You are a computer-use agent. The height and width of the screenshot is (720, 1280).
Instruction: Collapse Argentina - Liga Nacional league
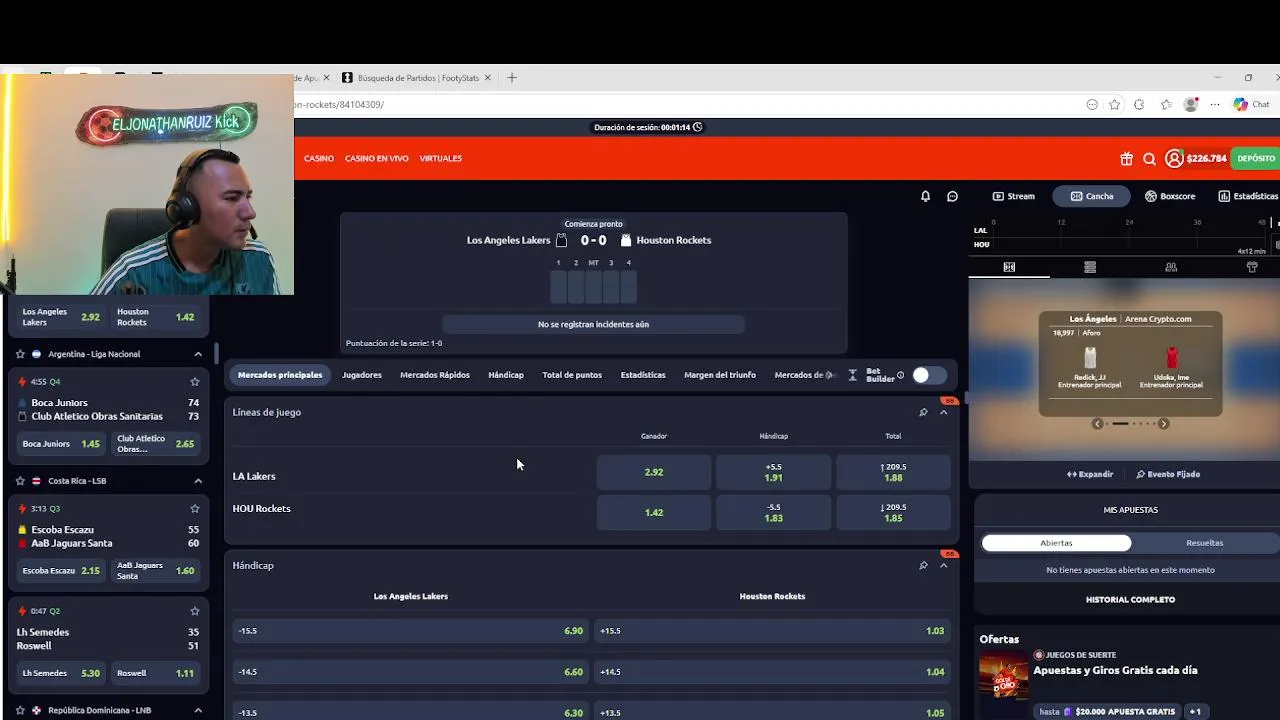(x=198, y=354)
